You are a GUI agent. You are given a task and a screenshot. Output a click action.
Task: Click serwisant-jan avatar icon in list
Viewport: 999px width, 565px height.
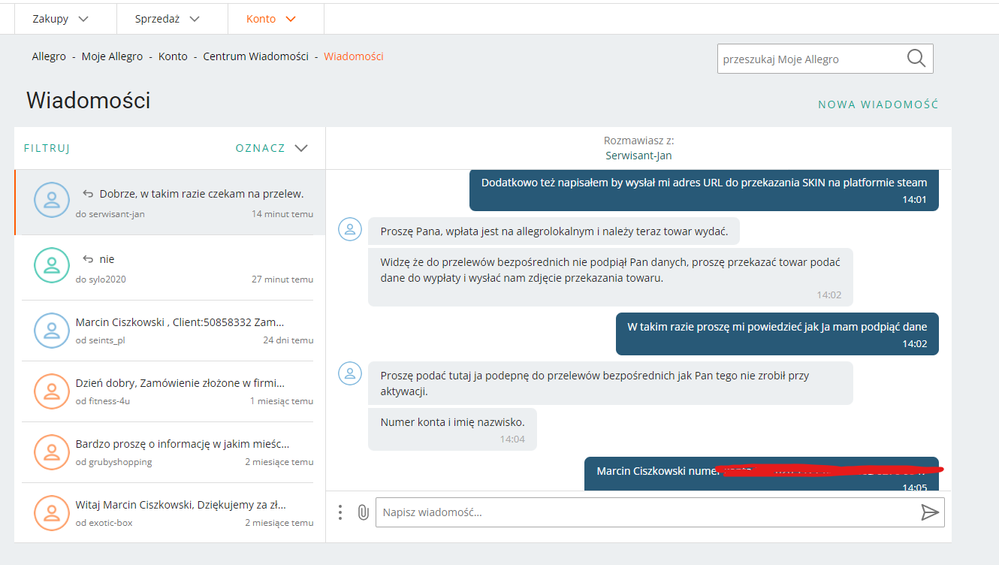pyautogui.click(x=52, y=200)
